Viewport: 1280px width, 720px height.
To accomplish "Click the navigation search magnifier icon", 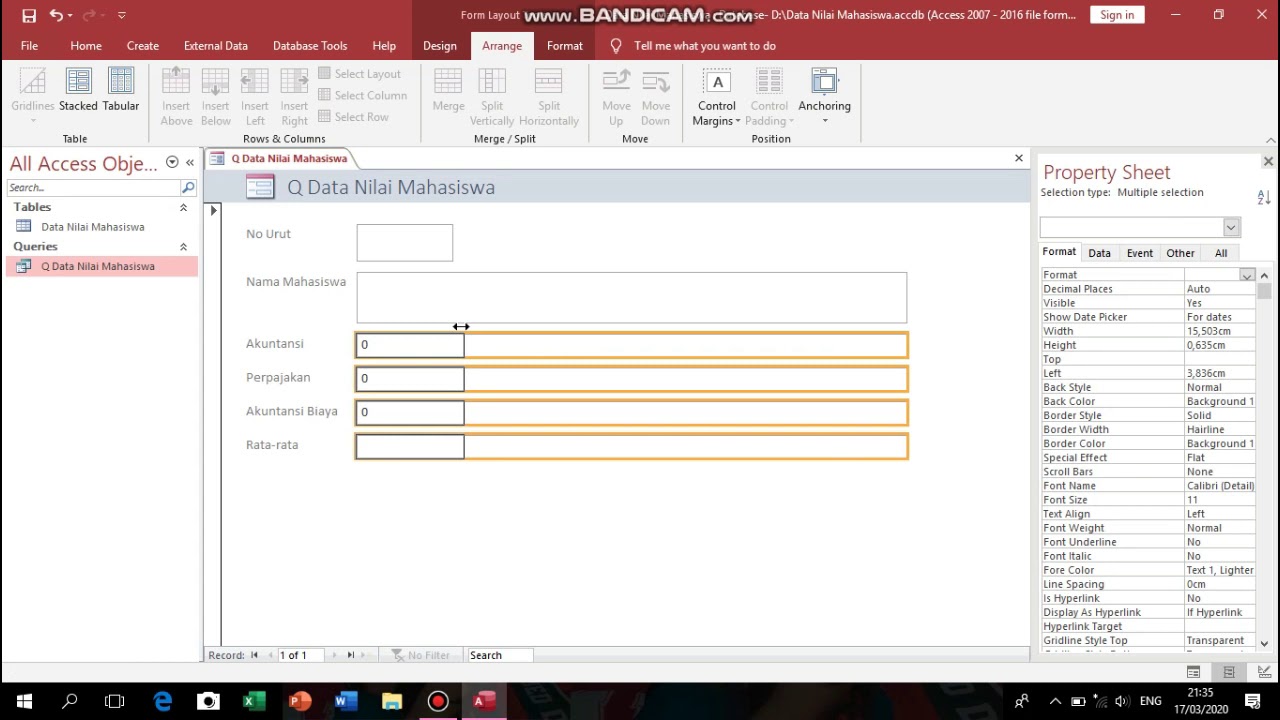I will (188, 188).
